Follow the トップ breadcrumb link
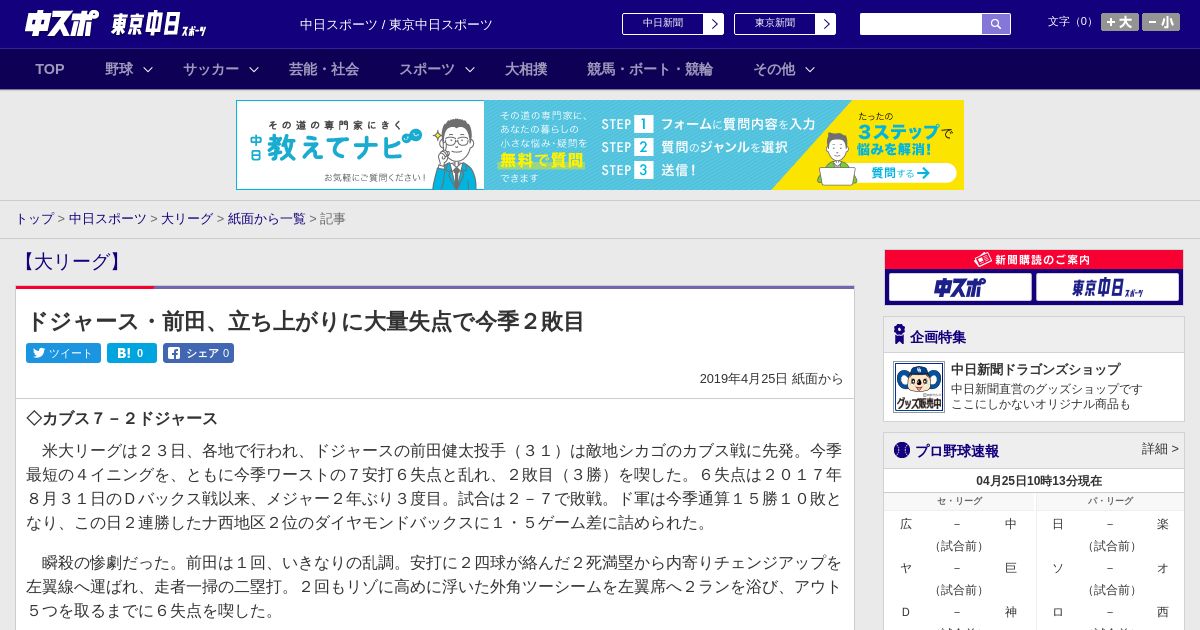1200x630 pixels. [x=34, y=218]
